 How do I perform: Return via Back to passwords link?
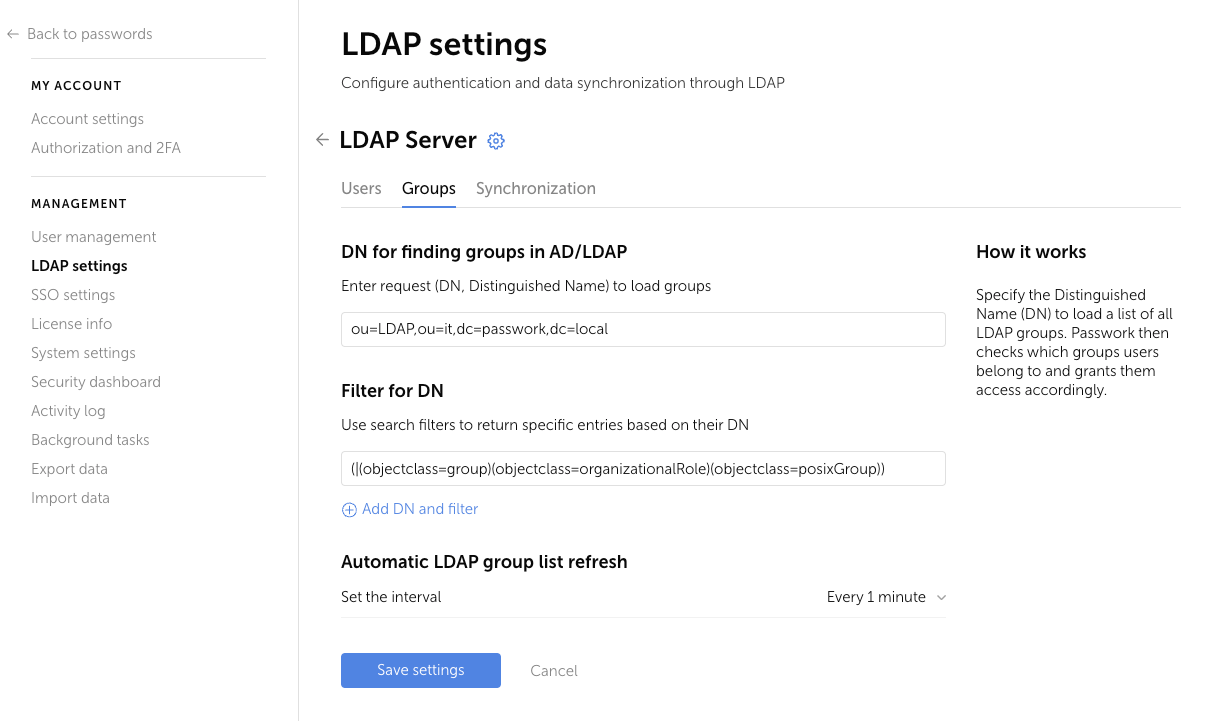click(x=90, y=33)
